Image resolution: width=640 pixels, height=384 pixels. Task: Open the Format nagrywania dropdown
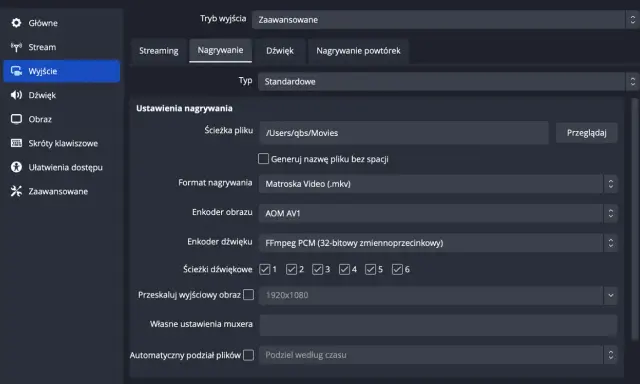pyautogui.click(x=438, y=184)
